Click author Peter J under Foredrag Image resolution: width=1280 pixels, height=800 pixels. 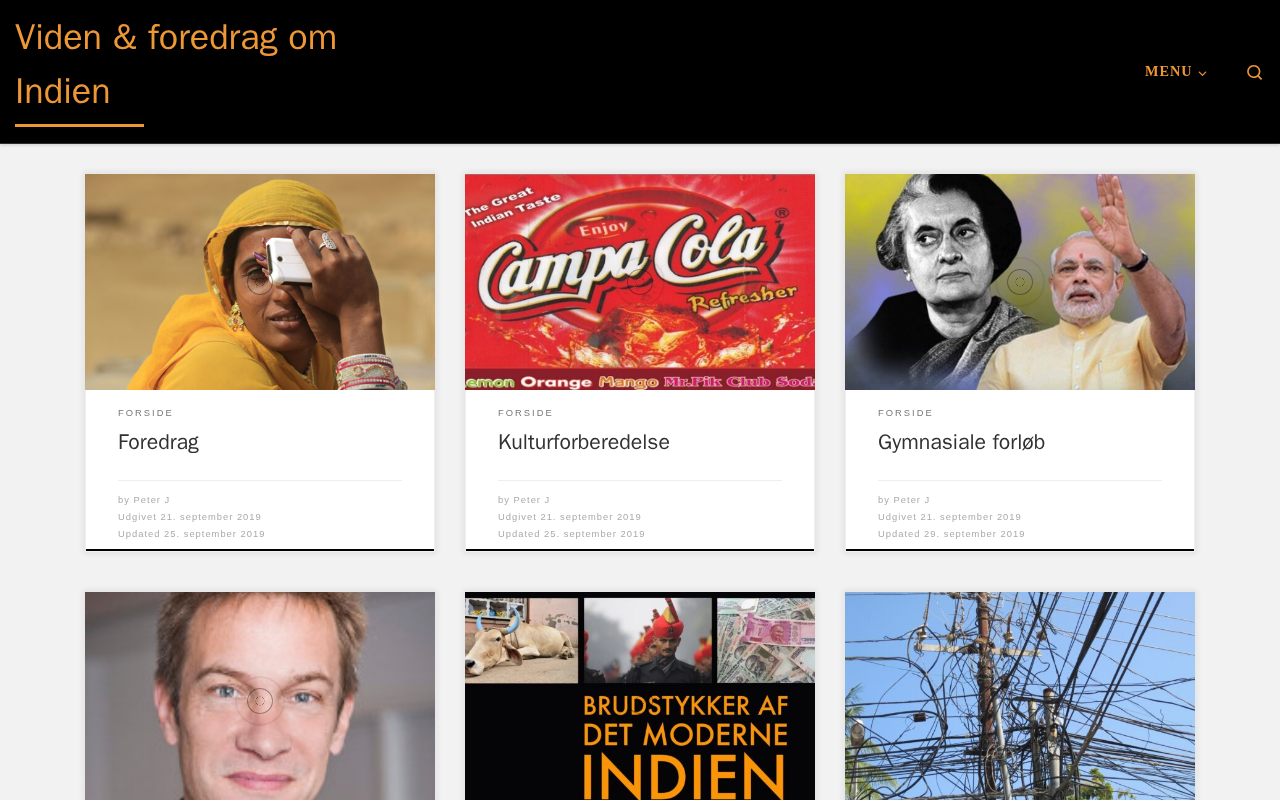point(152,500)
